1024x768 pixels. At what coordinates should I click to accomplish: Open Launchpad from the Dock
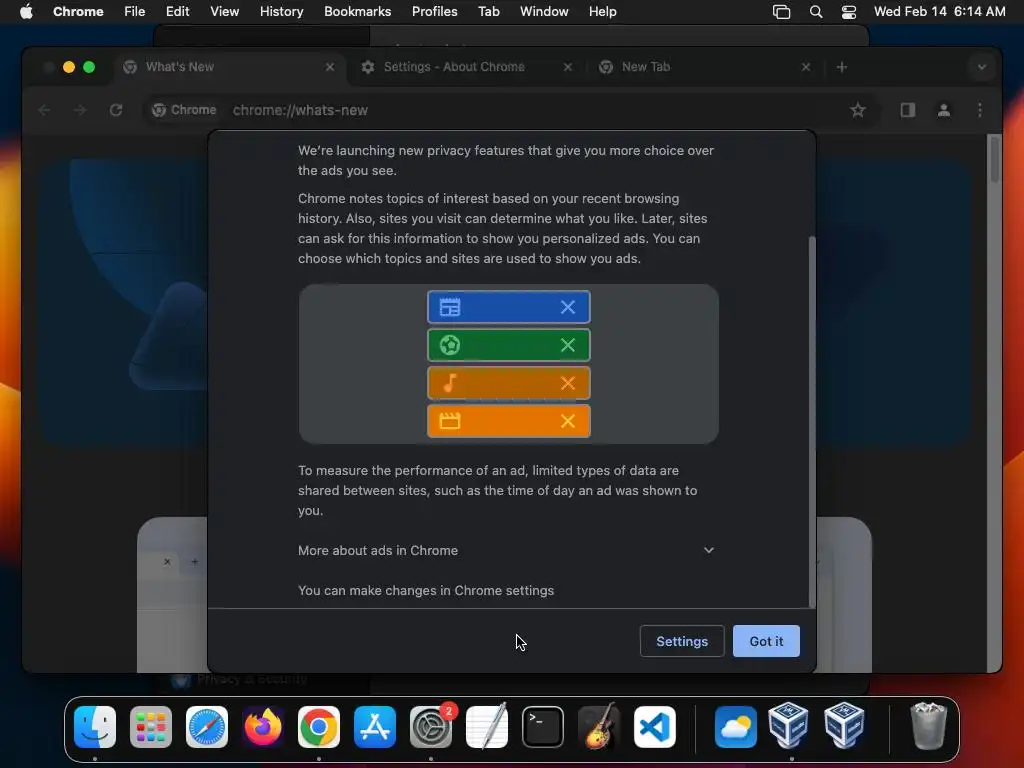coord(151,727)
